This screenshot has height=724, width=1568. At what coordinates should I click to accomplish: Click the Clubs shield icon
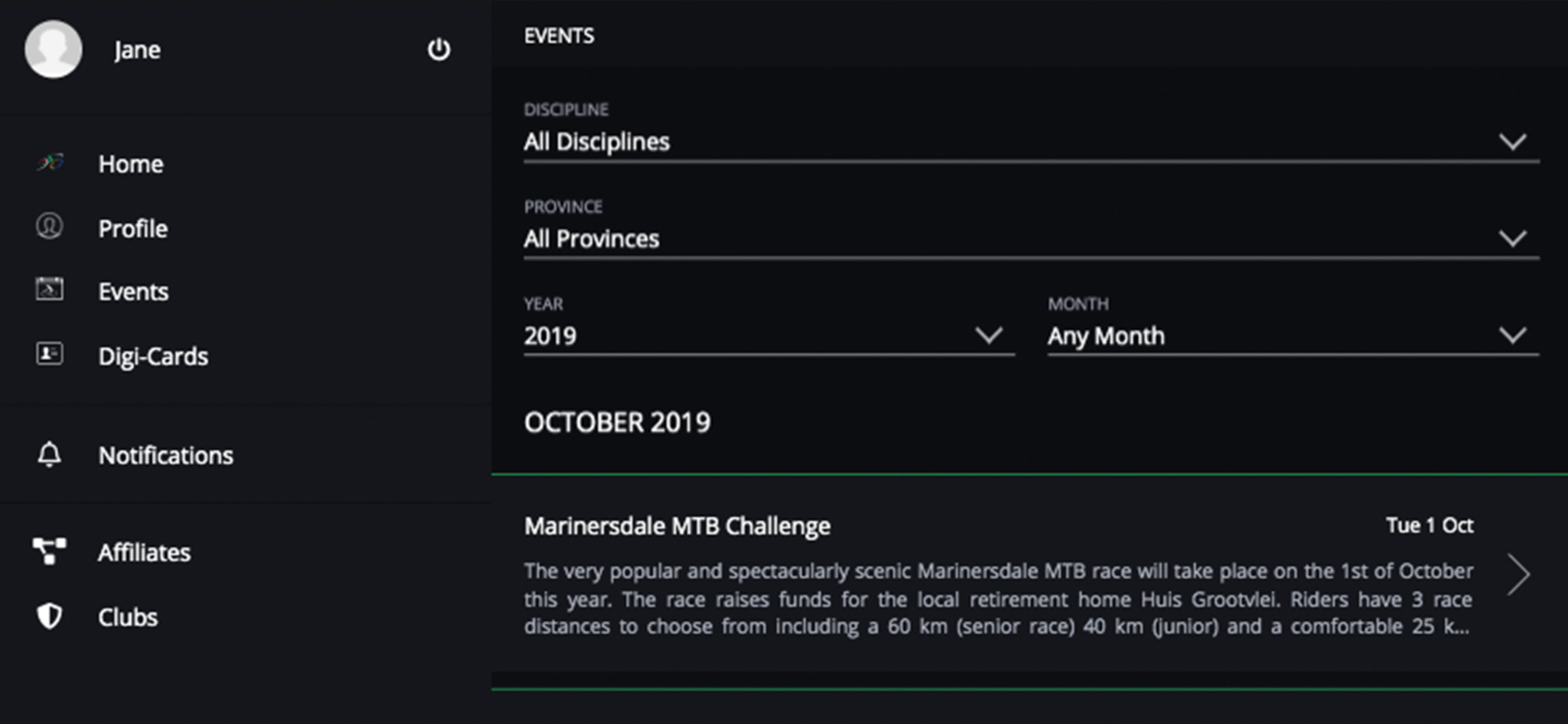[50, 616]
